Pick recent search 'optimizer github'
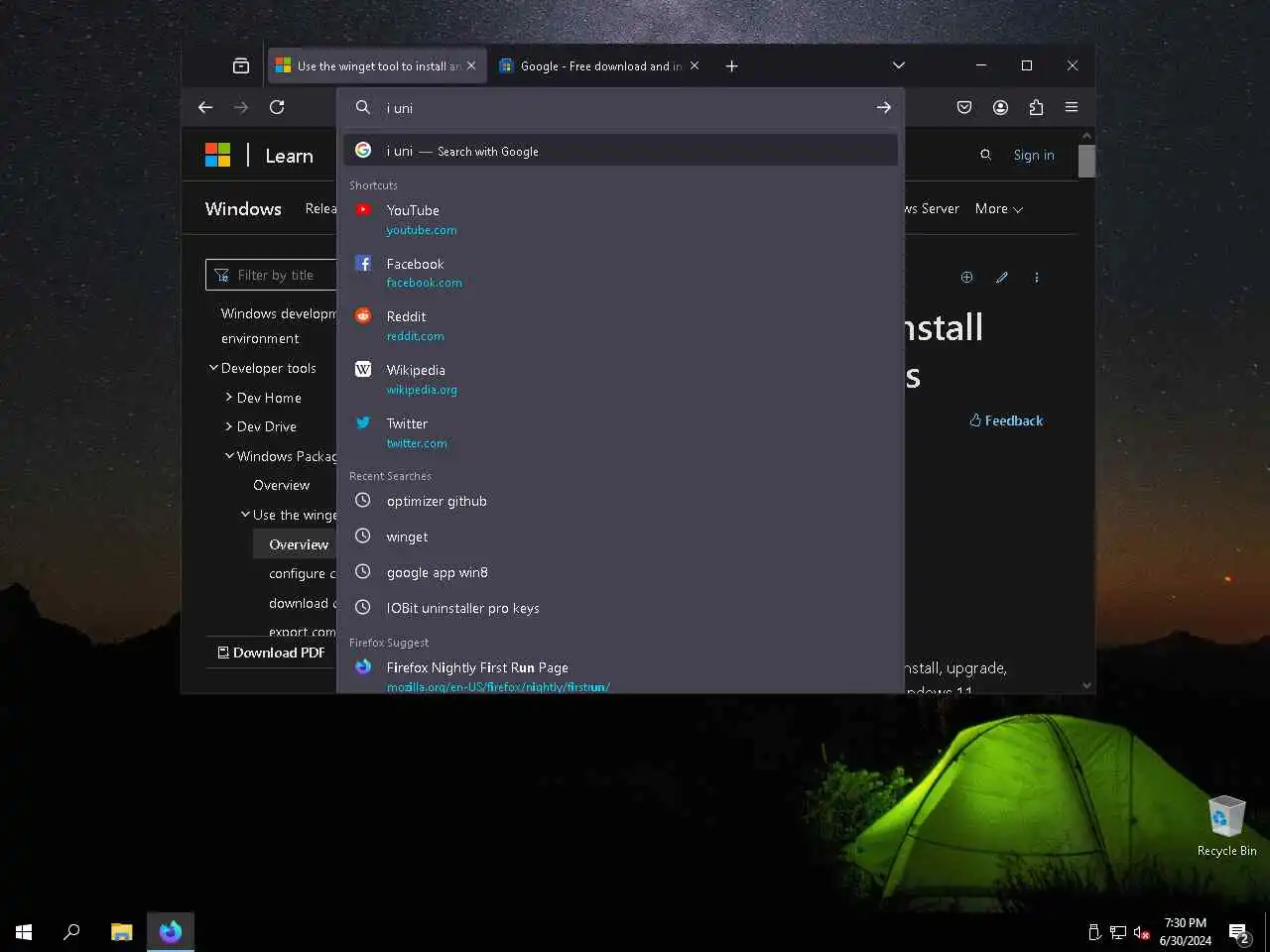This screenshot has height=952, width=1270. [621, 501]
